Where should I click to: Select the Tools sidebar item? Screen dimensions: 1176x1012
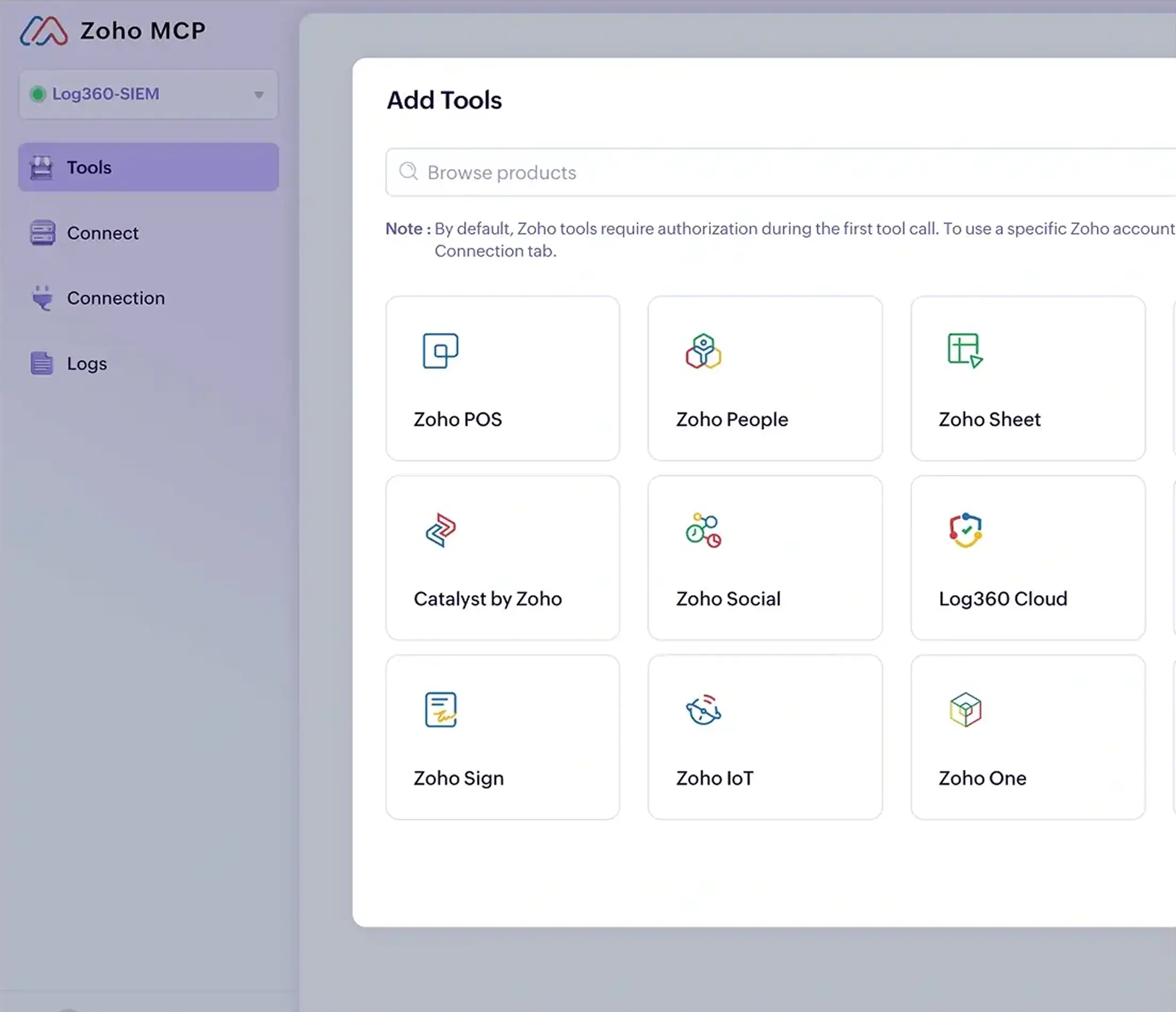149,167
